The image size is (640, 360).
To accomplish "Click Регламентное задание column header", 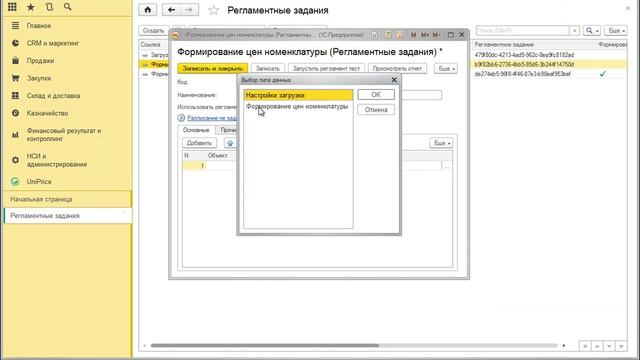I will (x=504, y=44).
